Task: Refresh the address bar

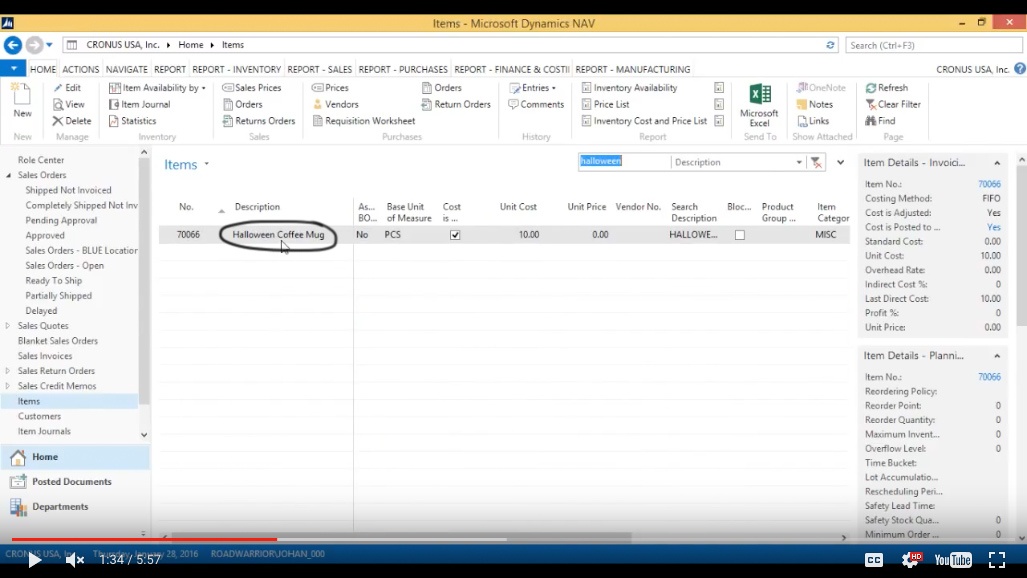Action: pyautogui.click(x=830, y=45)
